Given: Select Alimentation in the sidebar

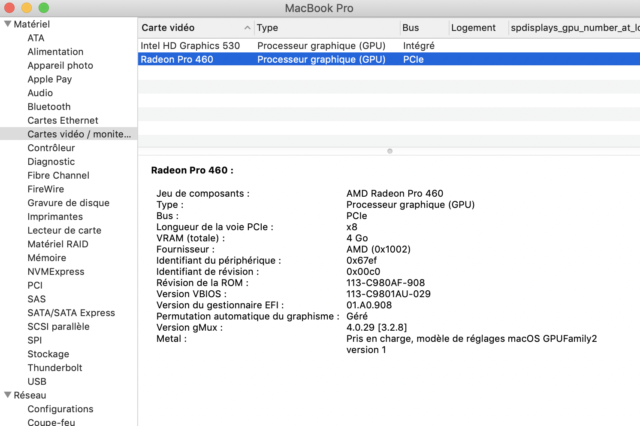Looking at the screenshot, I should click(56, 52).
